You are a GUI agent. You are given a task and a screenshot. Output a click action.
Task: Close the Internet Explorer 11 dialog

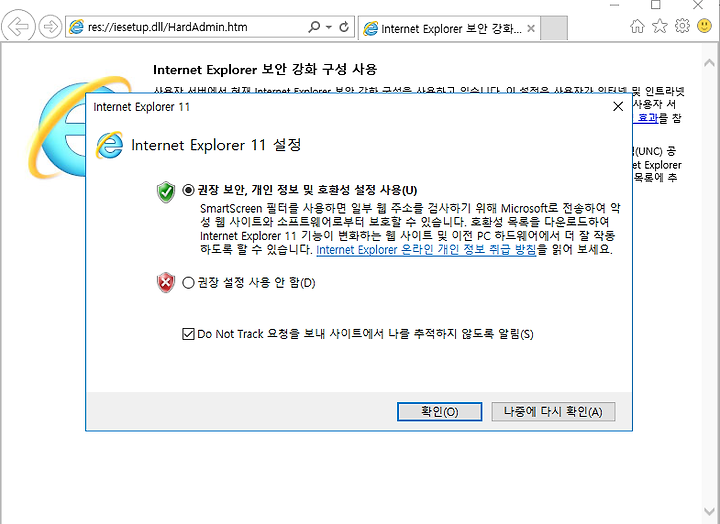[618, 107]
